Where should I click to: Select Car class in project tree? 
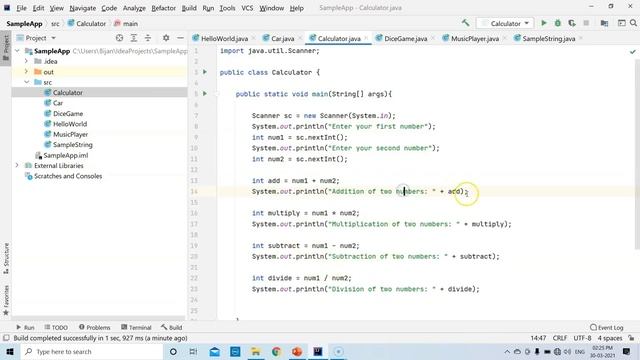(x=58, y=103)
